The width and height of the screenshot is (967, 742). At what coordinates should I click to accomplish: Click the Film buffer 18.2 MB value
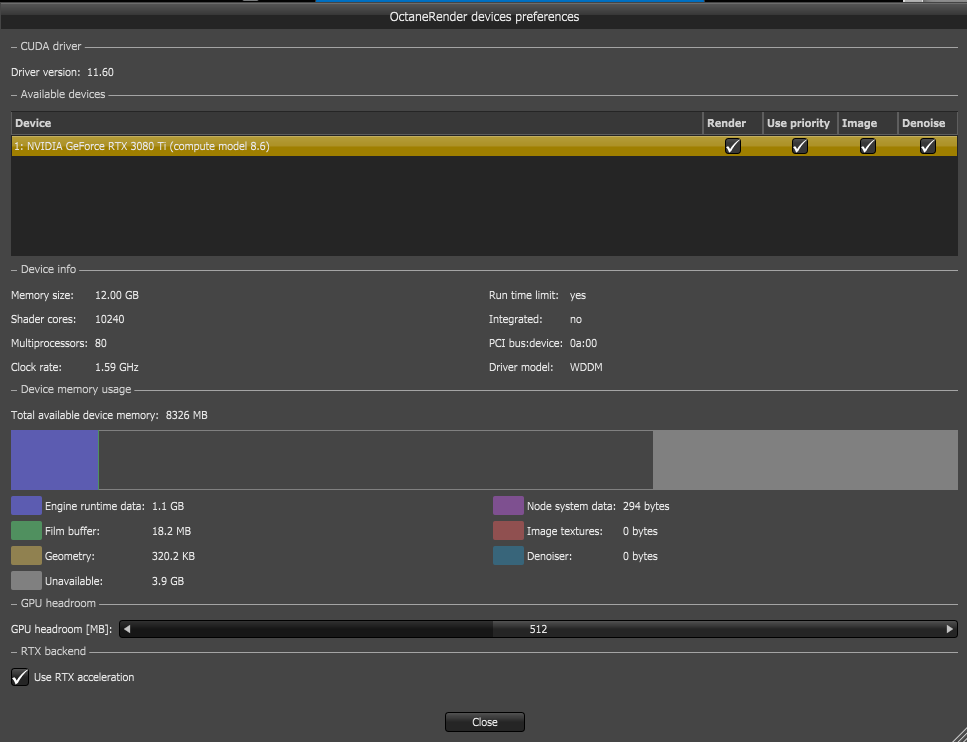pyautogui.click(x=171, y=531)
